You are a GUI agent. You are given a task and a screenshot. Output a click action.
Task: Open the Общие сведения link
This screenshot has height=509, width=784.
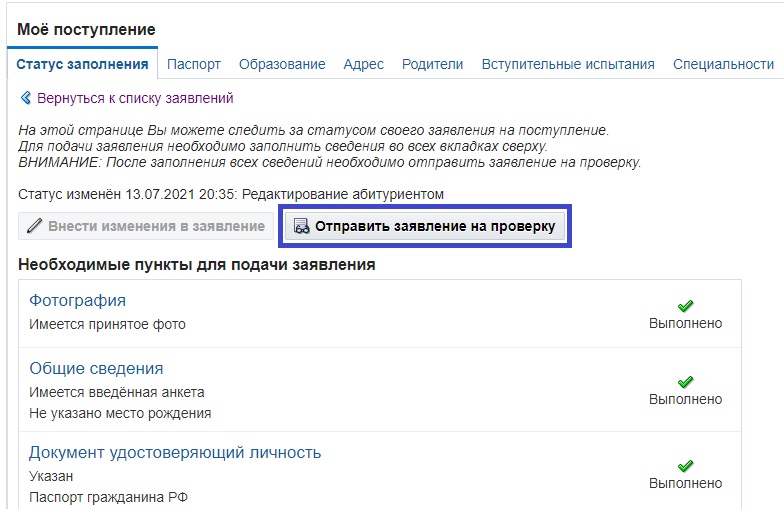click(x=96, y=368)
